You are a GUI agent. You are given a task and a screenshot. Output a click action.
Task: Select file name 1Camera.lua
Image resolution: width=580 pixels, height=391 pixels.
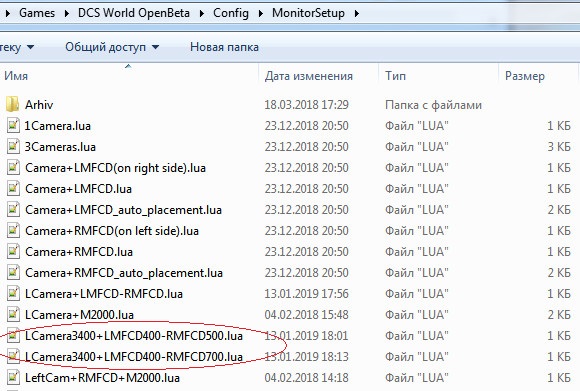[x=57, y=126]
